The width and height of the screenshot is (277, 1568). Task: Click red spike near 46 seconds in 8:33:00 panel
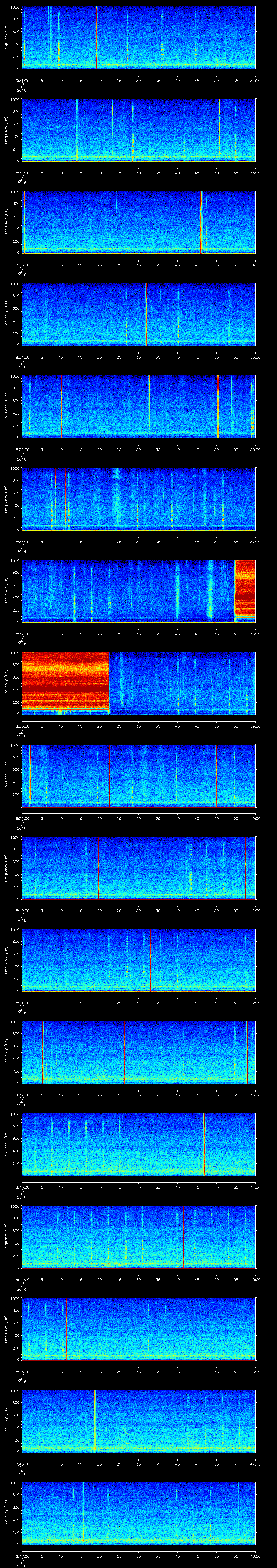tap(201, 222)
